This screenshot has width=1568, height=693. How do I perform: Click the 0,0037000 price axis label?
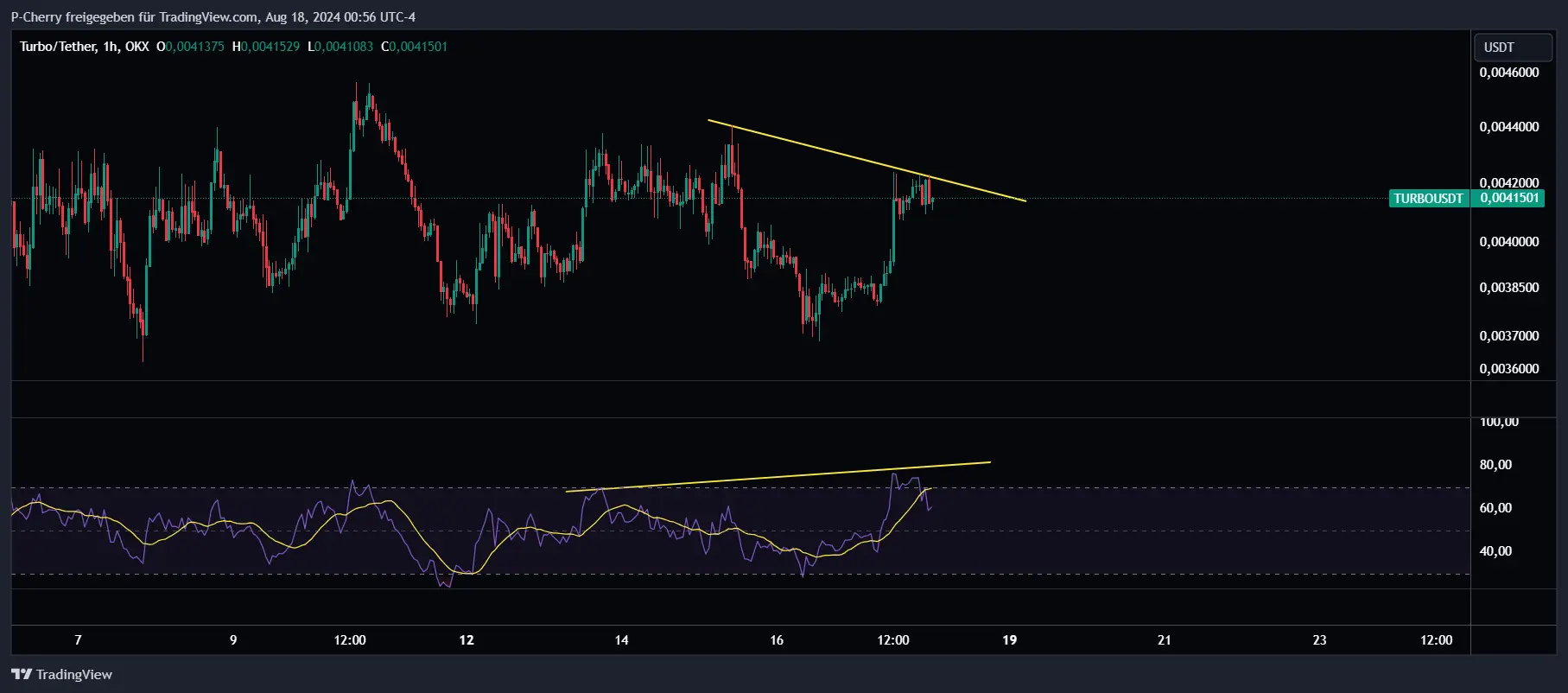click(1508, 336)
